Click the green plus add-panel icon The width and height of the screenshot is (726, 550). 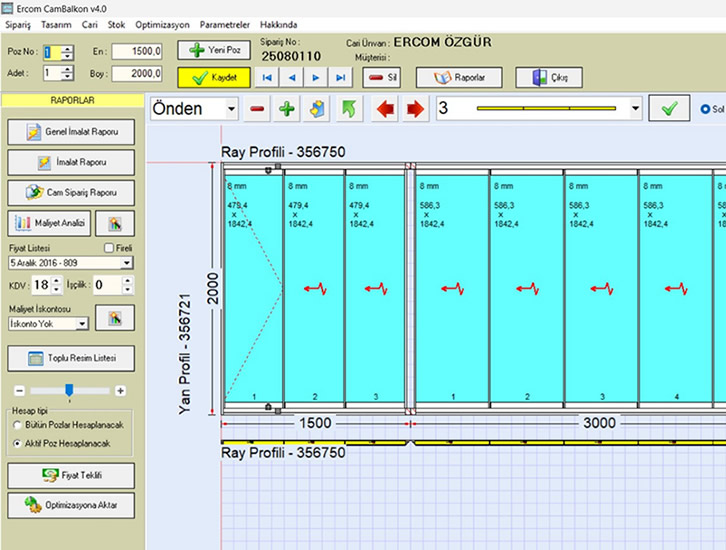tap(288, 109)
